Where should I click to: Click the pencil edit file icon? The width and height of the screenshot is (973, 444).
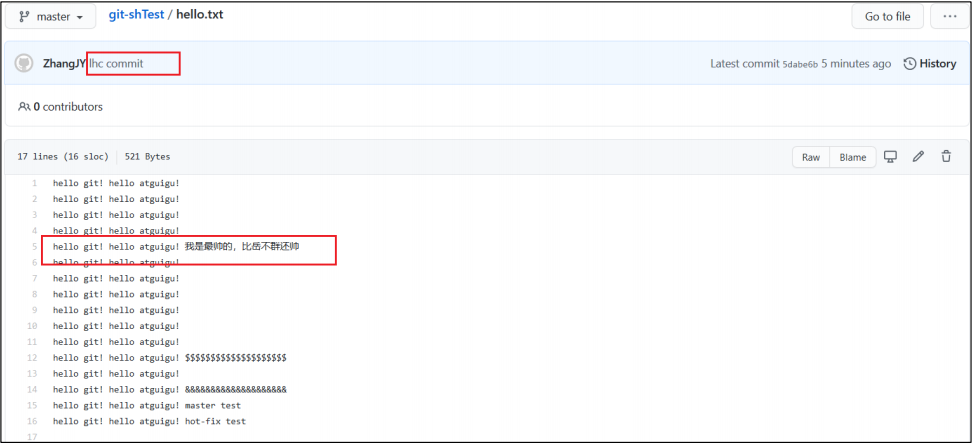(918, 157)
